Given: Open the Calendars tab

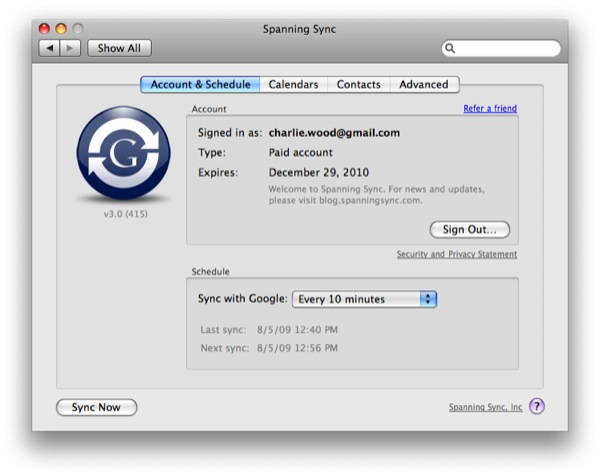Looking at the screenshot, I should coord(293,84).
